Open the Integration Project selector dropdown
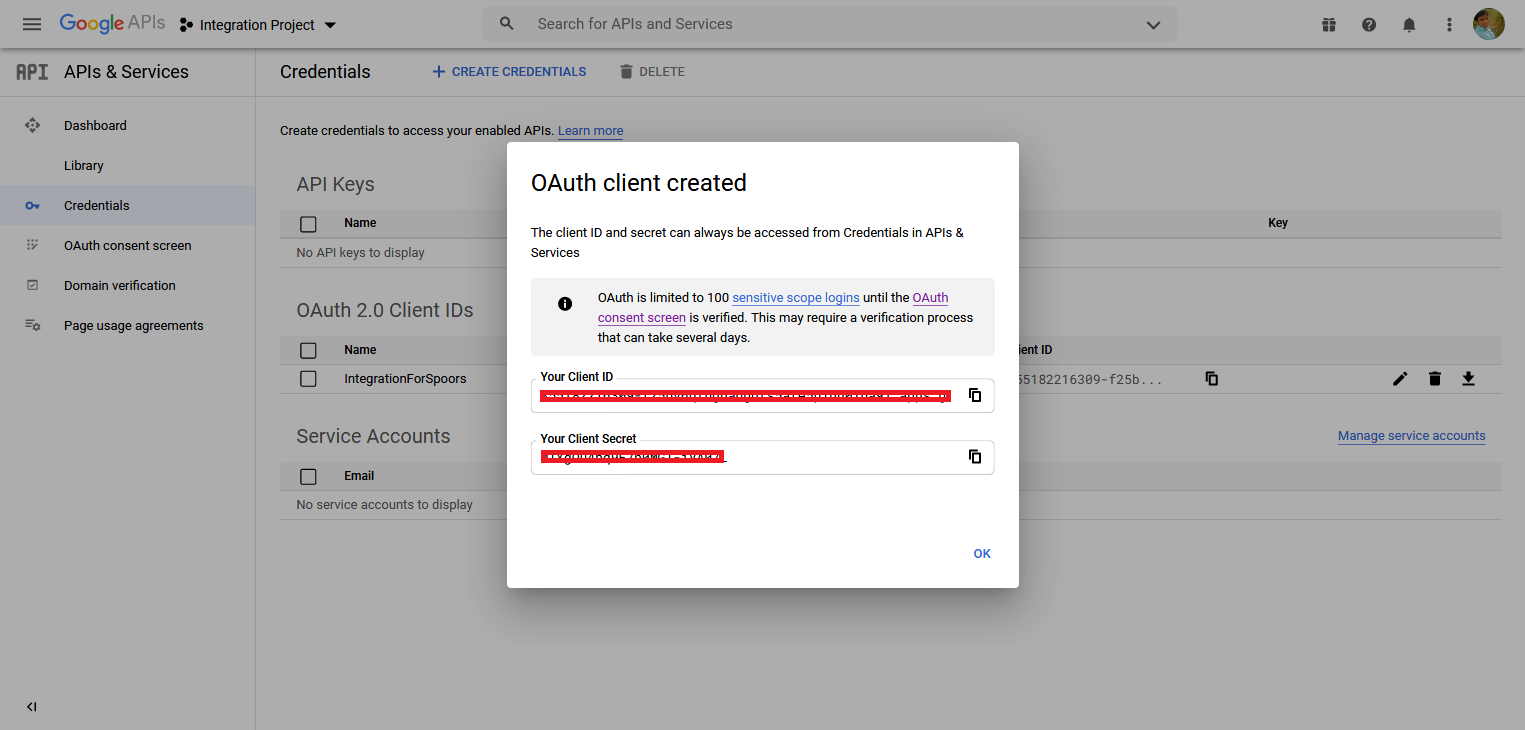This screenshot has width=1525, height=730. [x=258, y=25]
